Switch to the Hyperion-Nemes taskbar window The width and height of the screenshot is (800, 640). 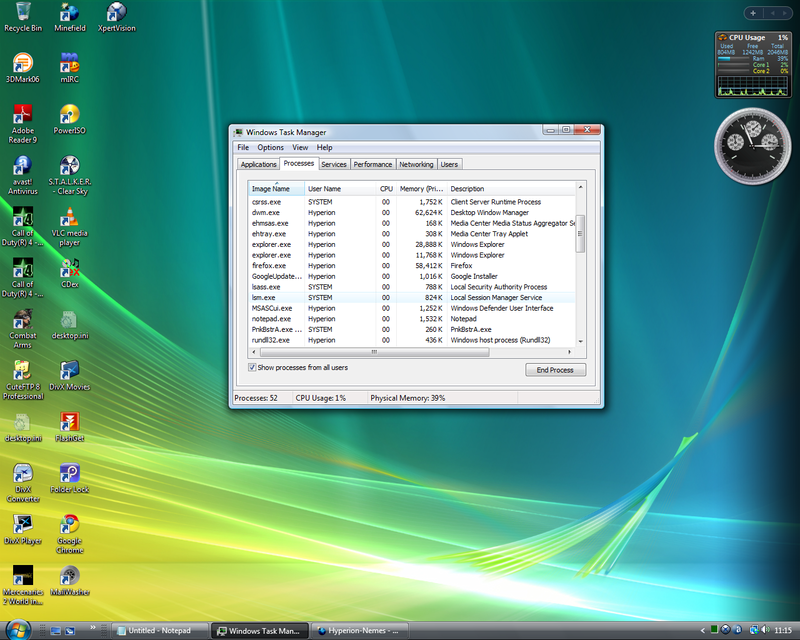click(359, 631)
